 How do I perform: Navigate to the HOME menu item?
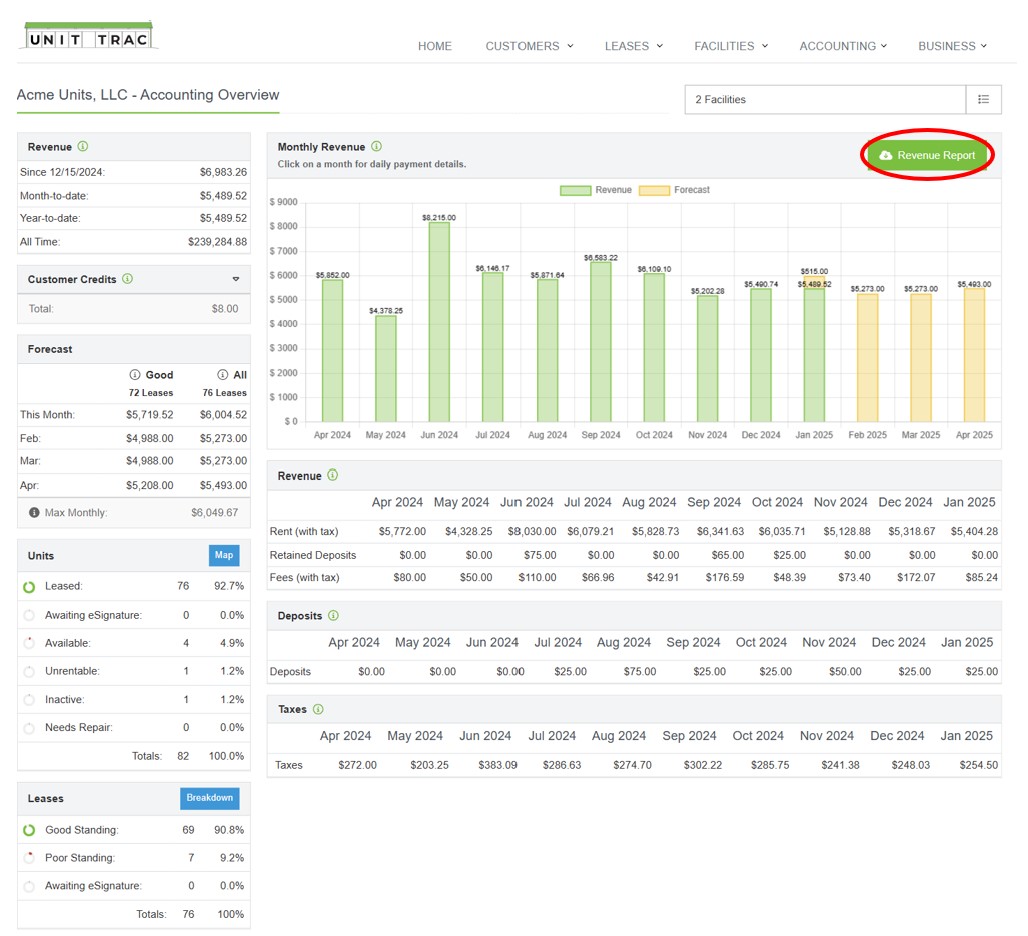[x=435, y=46]
